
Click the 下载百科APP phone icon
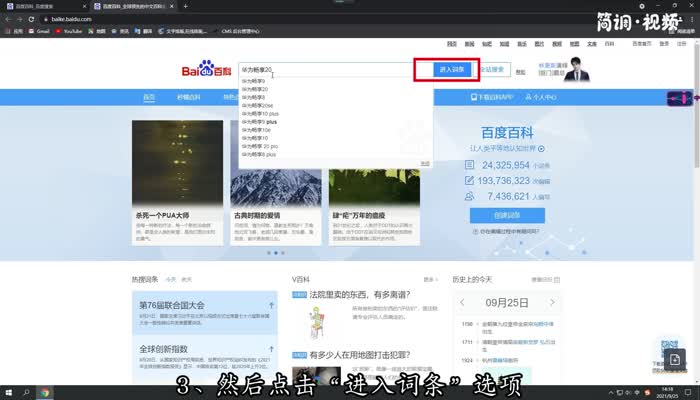click(474, 97)
